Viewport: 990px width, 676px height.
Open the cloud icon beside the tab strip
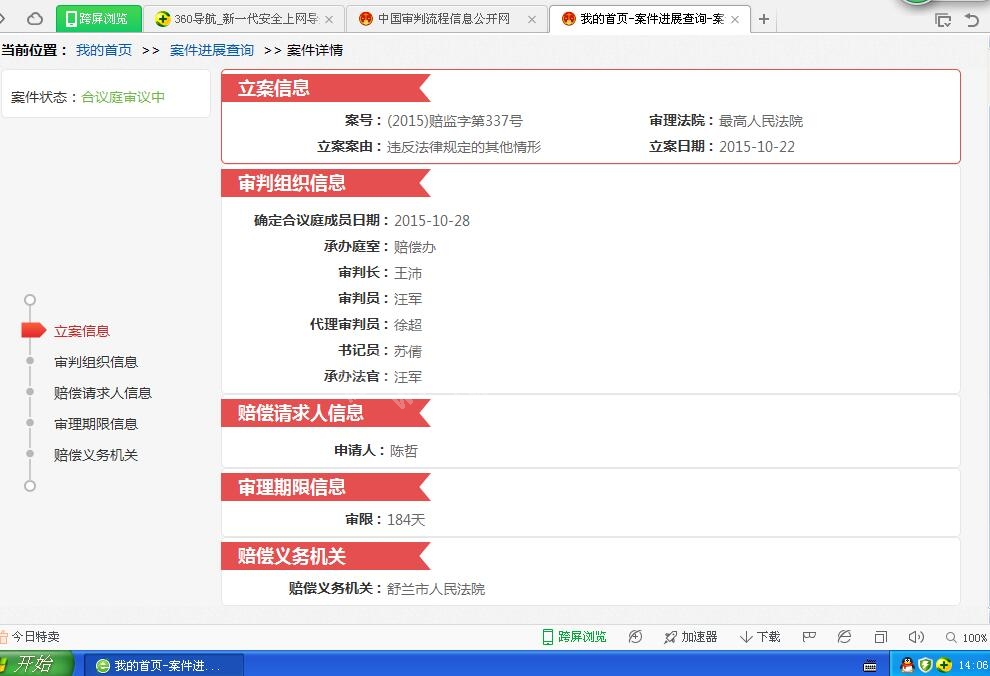pos(35,19)
